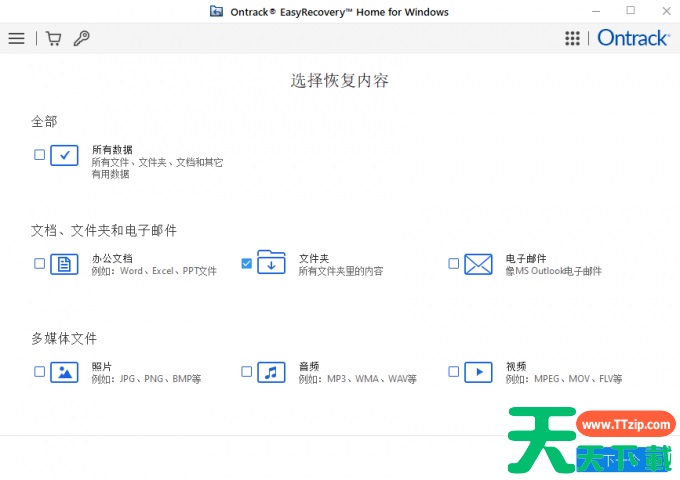Click the 所有文件夹里的内容 description
This screenshot has height=480, width=680.
[x=341, y=271]
